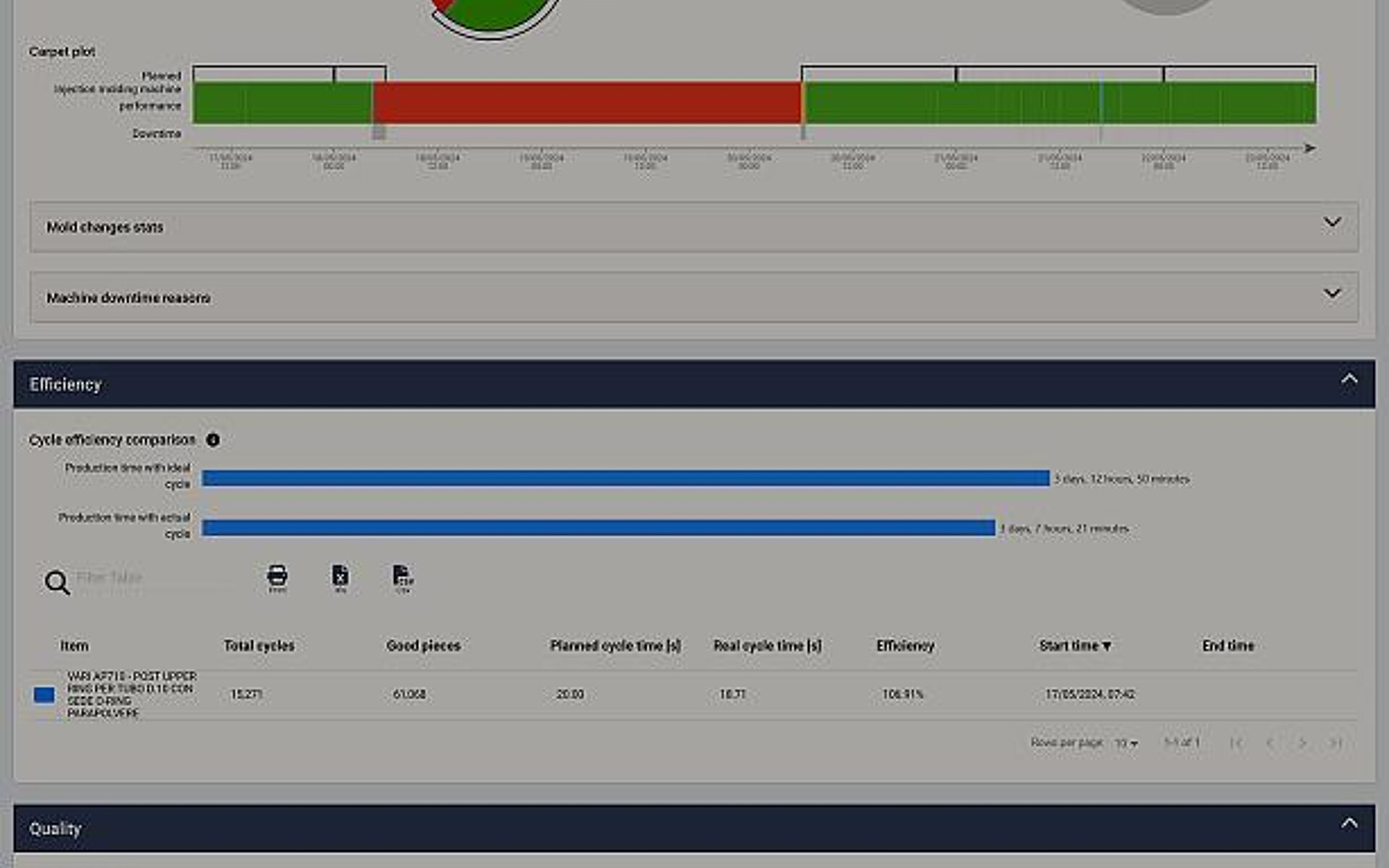The width and height of the screenshot is (1389, 868).
Task: Open the Rows per page dropdown
Action: coord(1126,743)
